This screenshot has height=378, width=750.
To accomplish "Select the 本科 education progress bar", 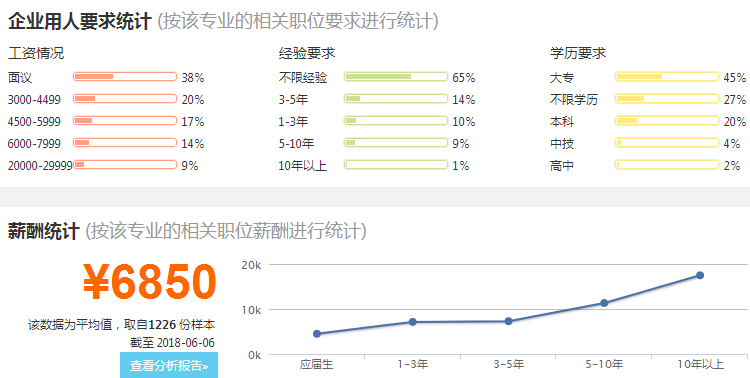I will (x=667, y=121).
